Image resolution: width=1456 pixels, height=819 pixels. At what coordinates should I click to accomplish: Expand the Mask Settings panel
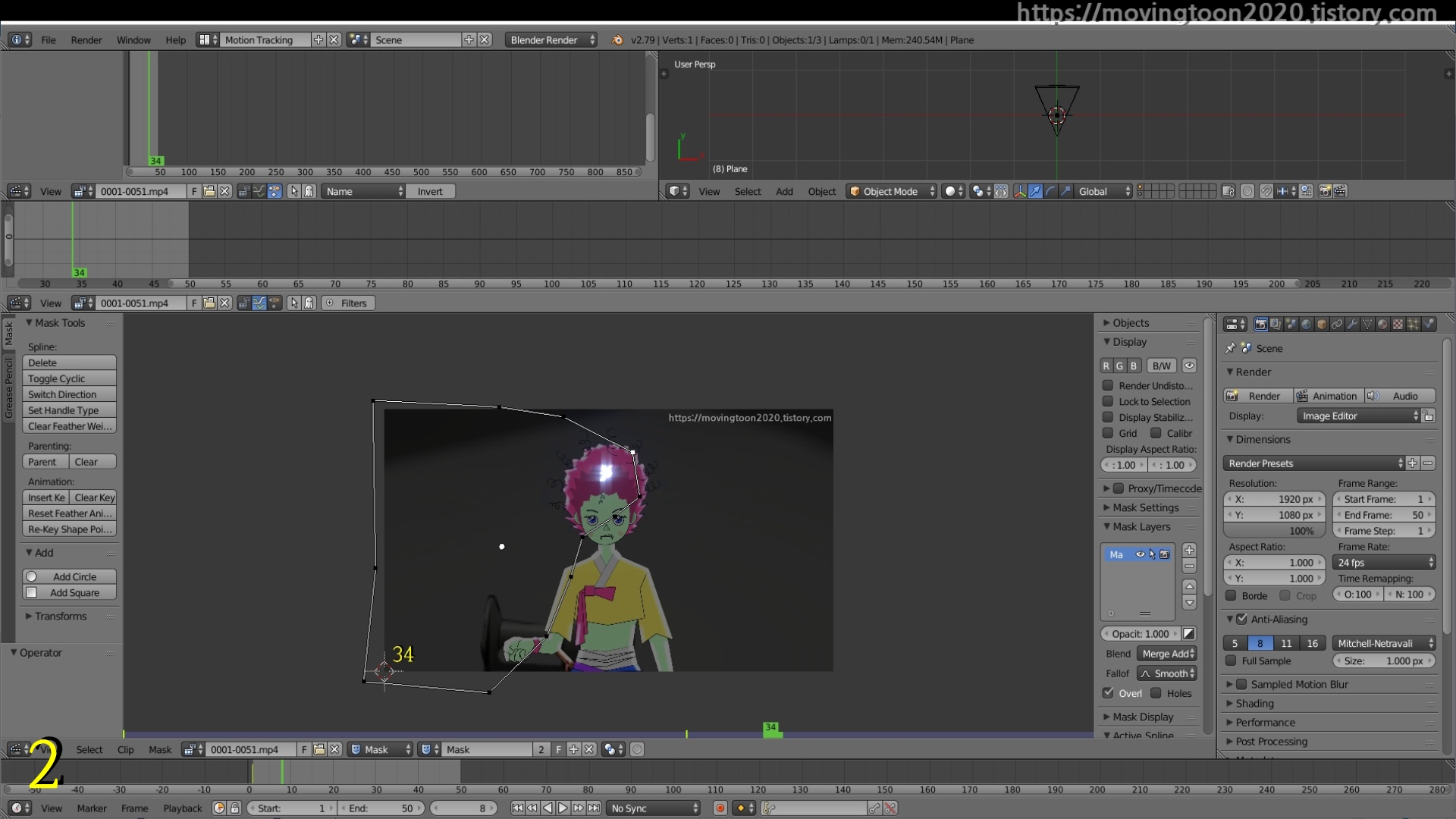(x=1146, y=508)
